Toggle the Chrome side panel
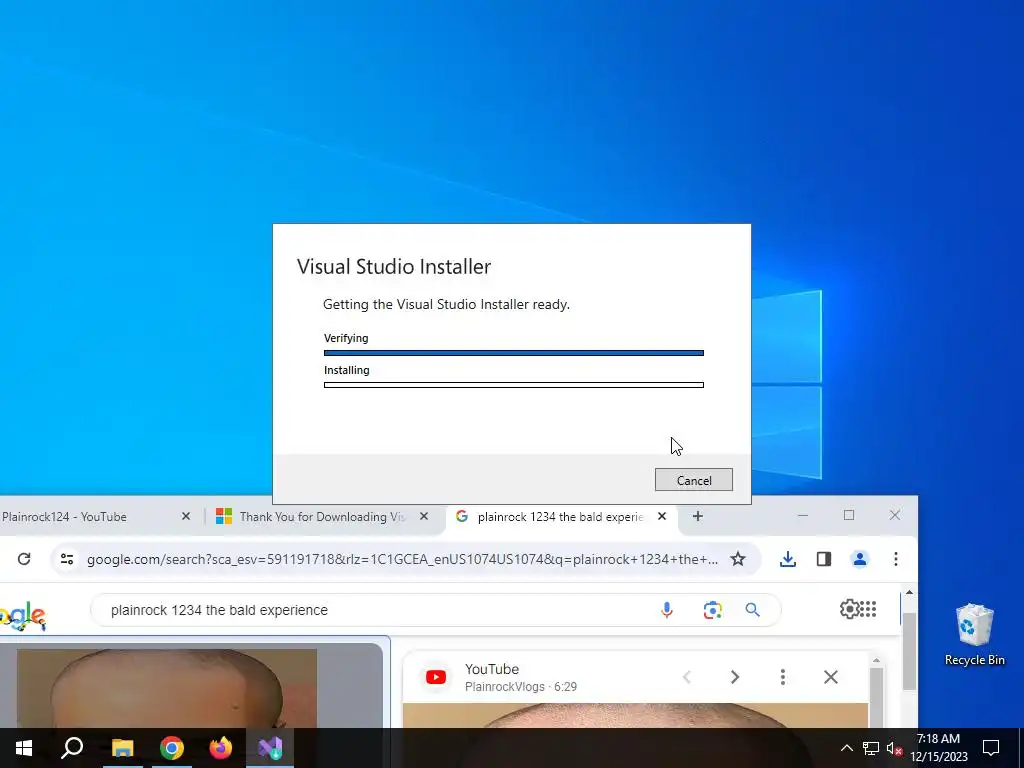Screen dimensions: 1024x768 pyautogui.click(x=824, y=559)
